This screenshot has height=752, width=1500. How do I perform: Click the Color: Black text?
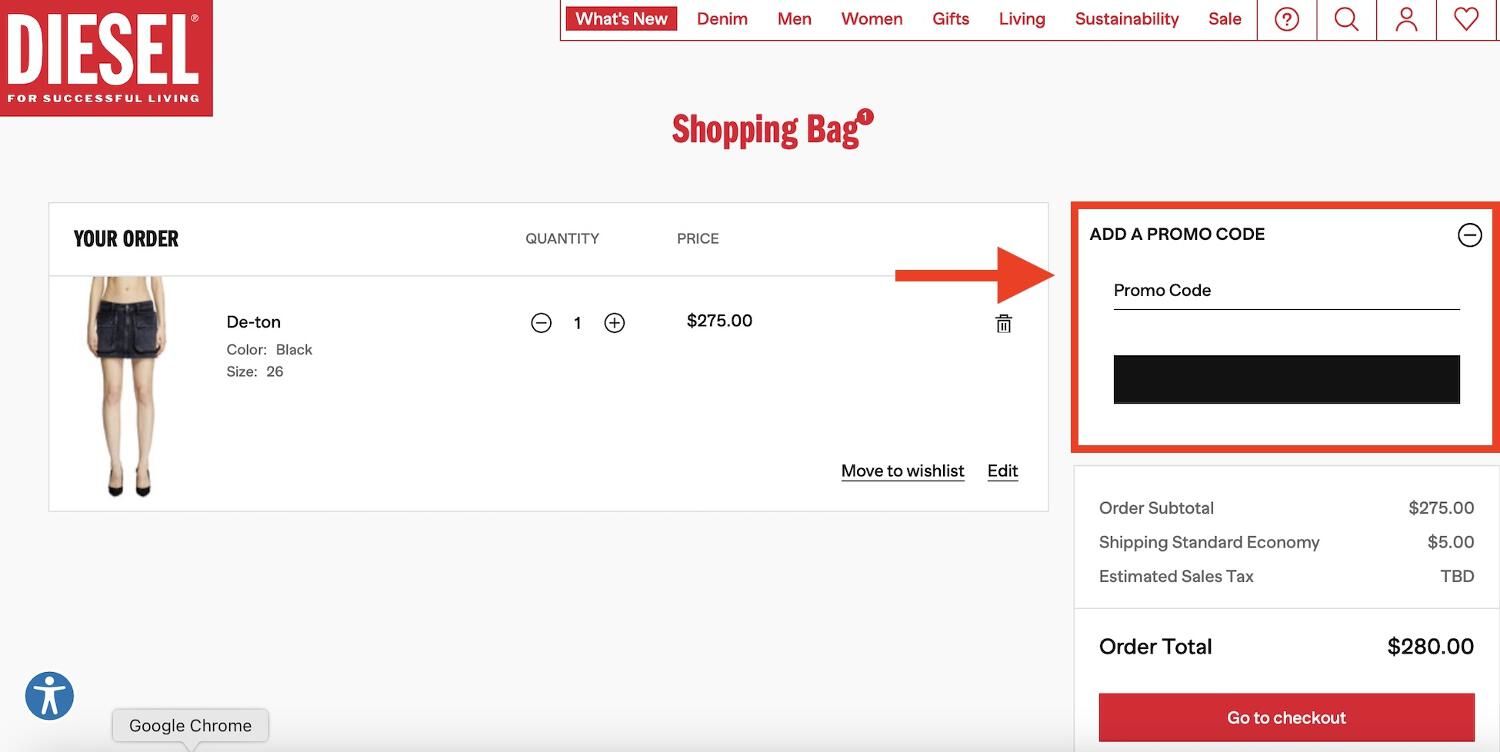click(270, 350)
